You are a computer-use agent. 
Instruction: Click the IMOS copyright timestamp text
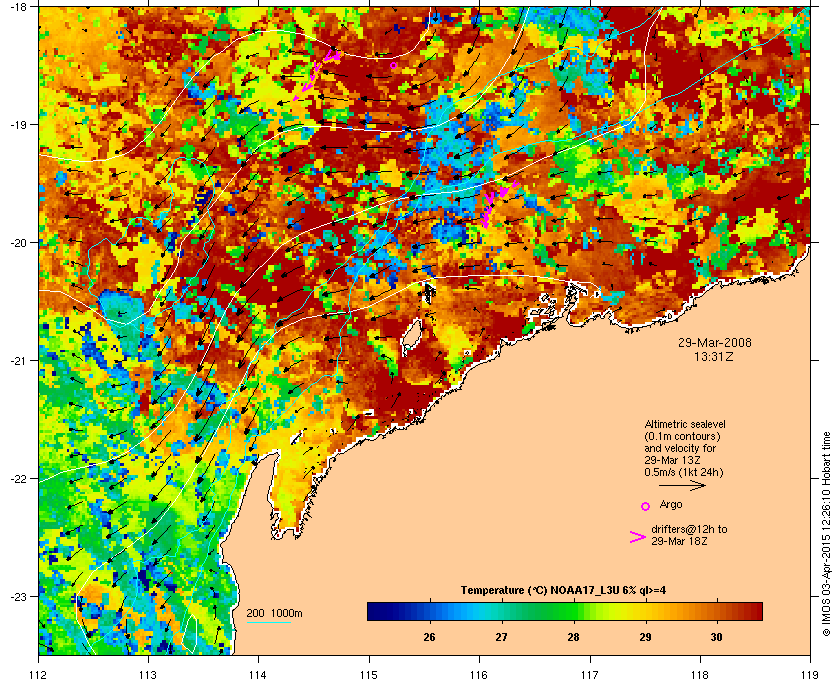tap(826, 535)
